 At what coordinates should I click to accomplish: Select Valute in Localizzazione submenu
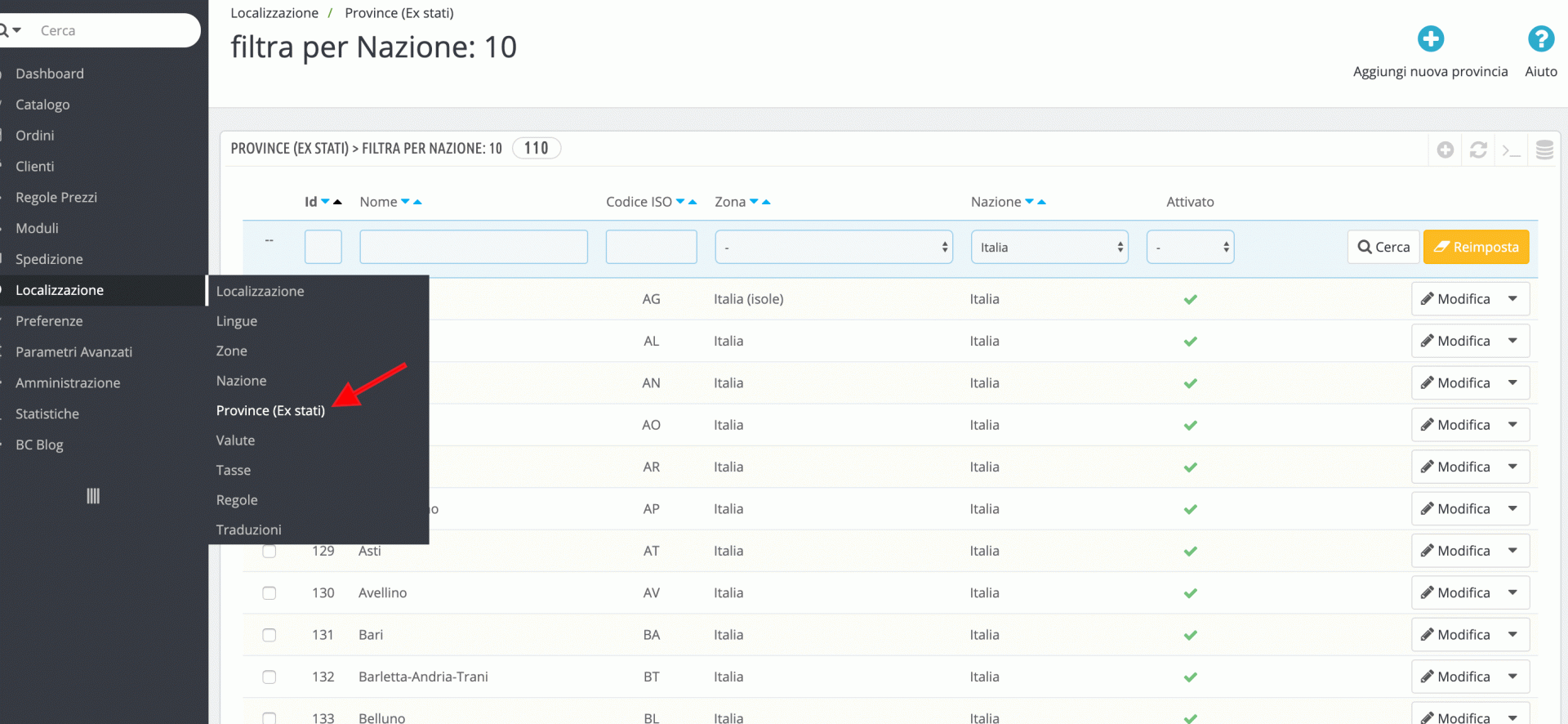pos(235,440)
